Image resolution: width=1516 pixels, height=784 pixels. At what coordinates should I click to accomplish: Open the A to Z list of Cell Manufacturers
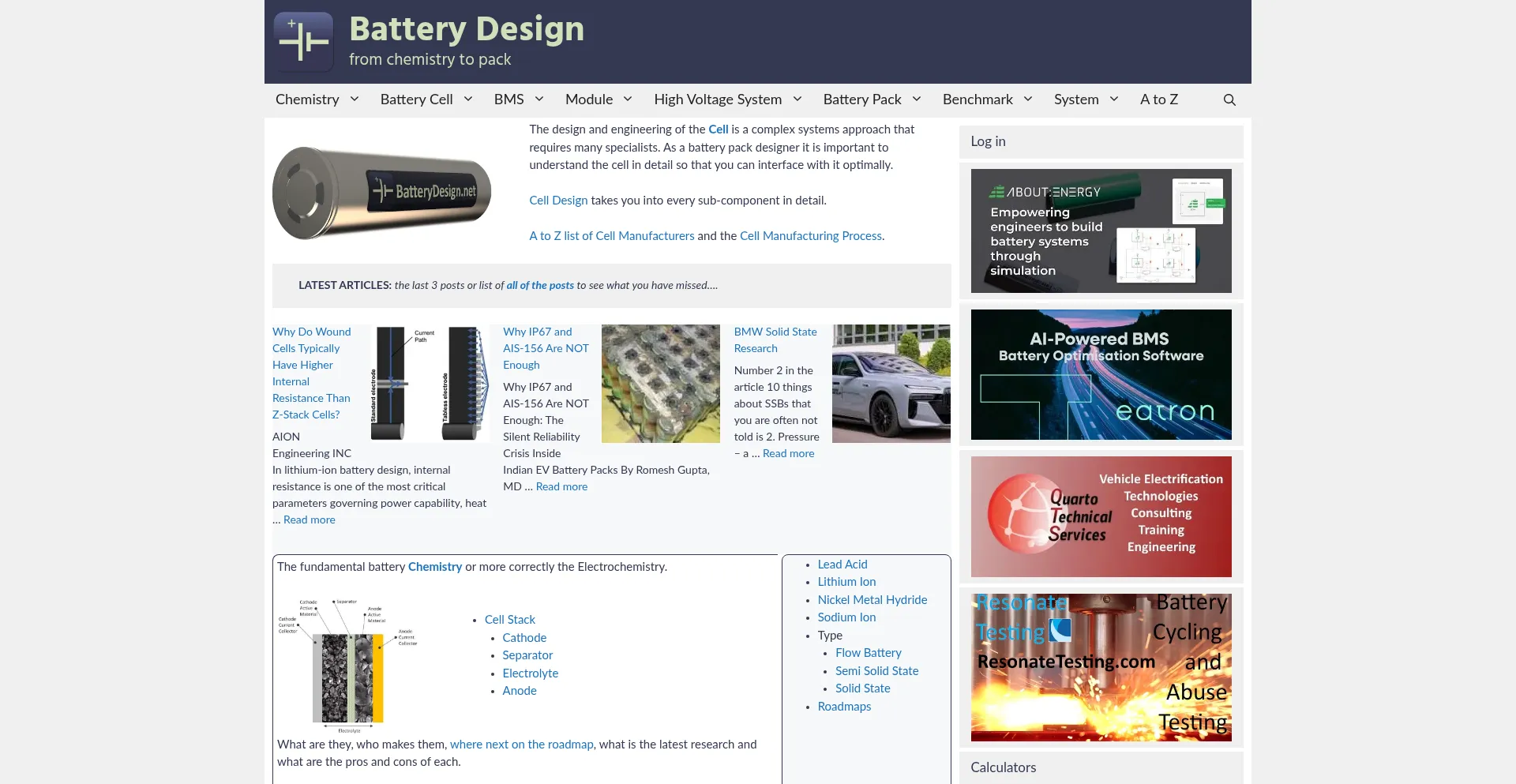(611, 236)
